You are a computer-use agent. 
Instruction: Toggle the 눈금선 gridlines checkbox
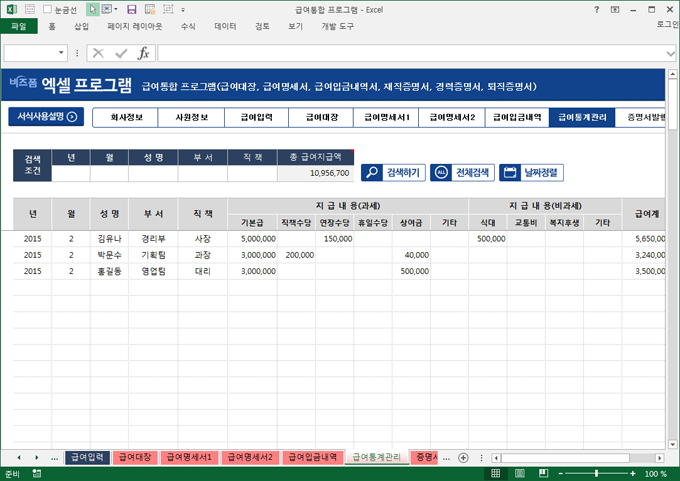(x=48, y=9)
